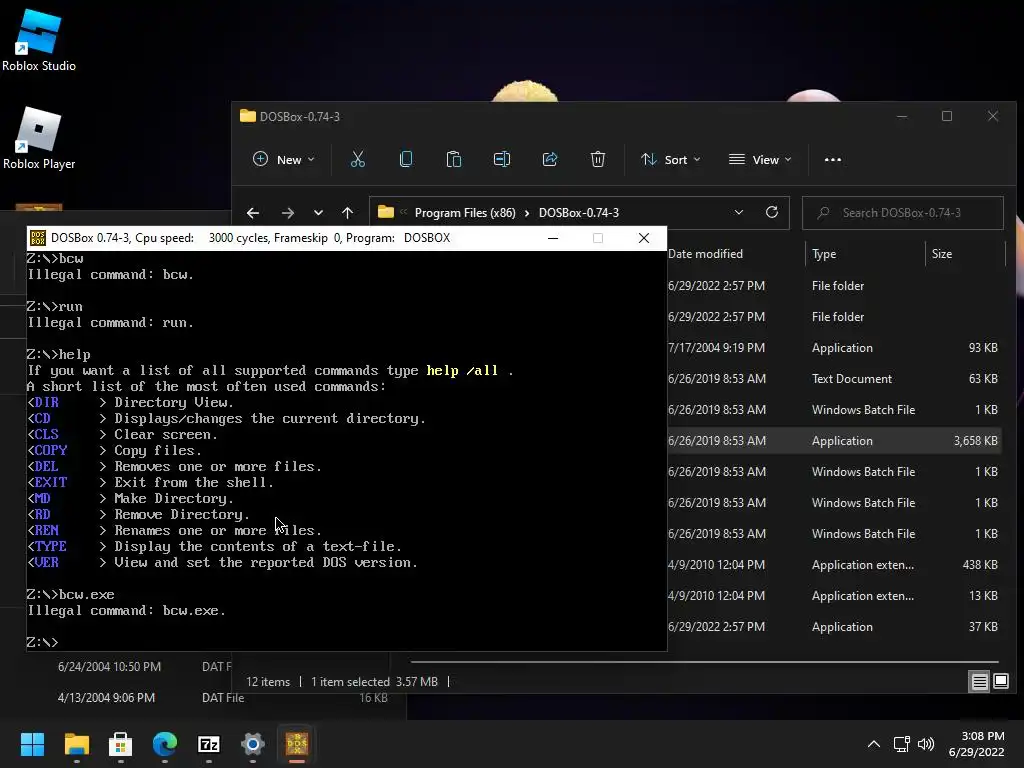Maximize the Explorer DOSBox-0.74-3 window
Screen dimensions: 1024x768
[x=947, y=116]
